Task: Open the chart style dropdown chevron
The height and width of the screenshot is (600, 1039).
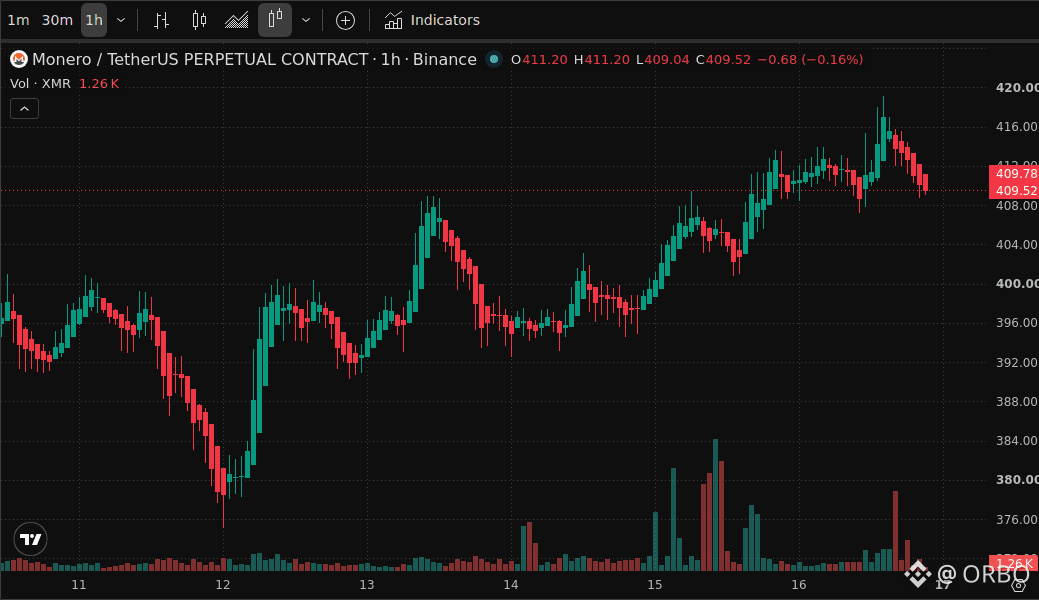Action: tap(305, 20)
